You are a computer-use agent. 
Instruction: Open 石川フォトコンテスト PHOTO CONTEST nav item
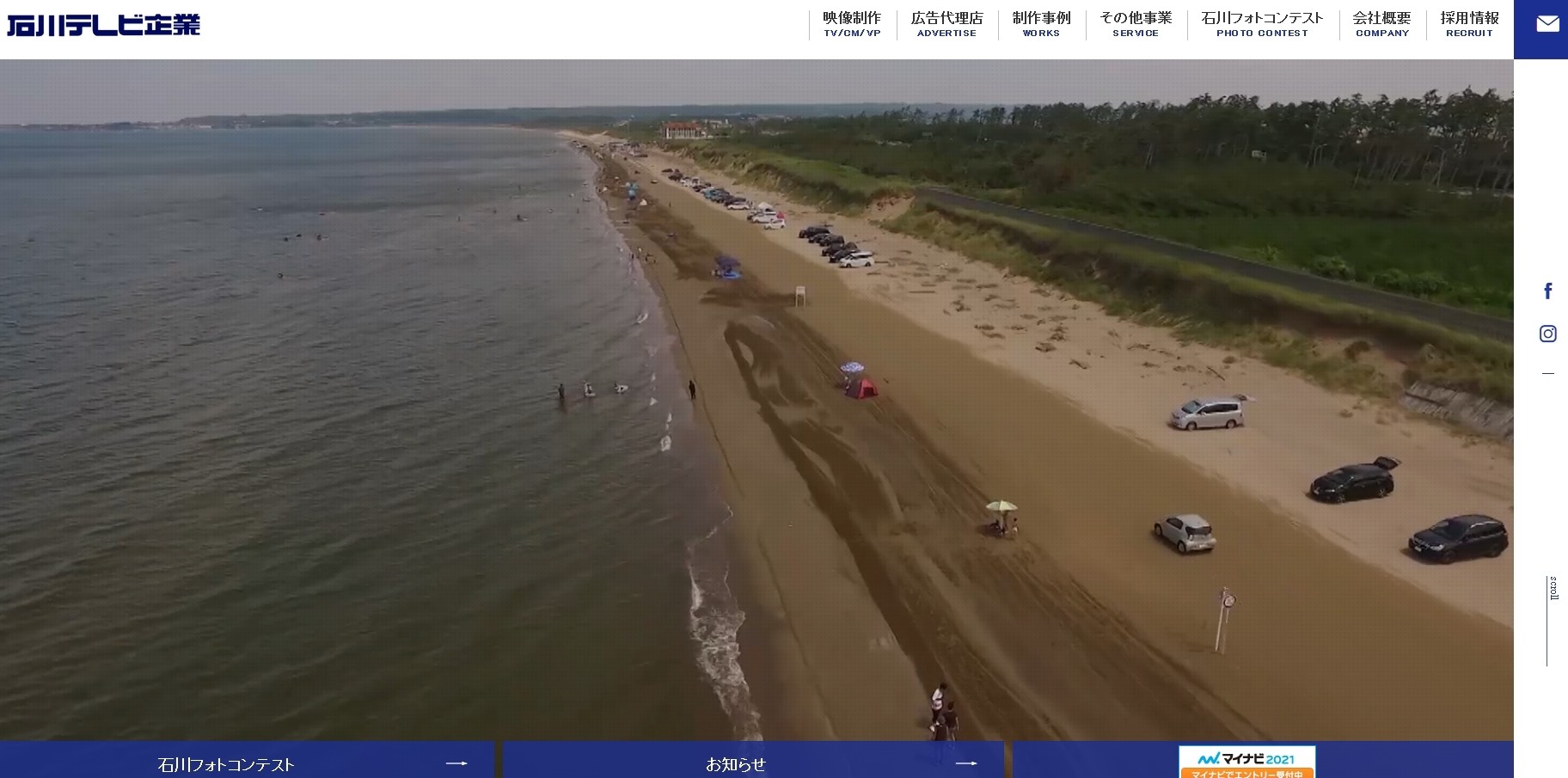1262,24
